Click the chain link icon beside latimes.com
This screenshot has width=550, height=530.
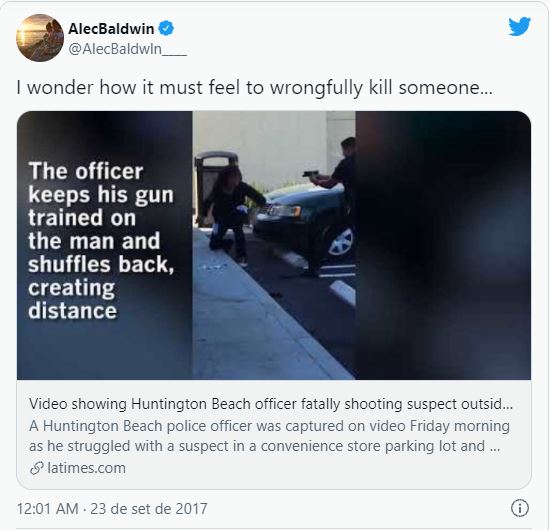tap(37, 468)
